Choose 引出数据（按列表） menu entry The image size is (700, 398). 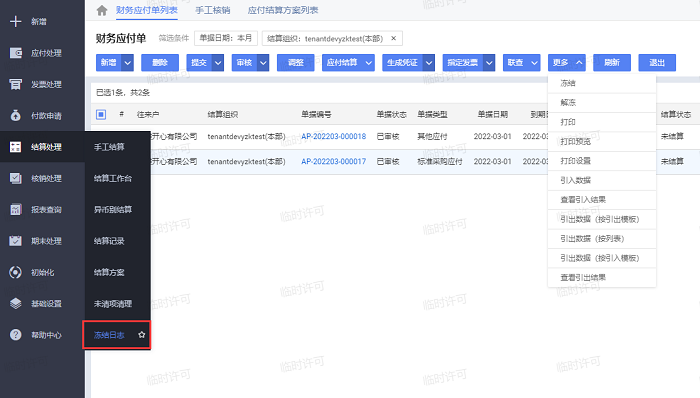(602, 239)
